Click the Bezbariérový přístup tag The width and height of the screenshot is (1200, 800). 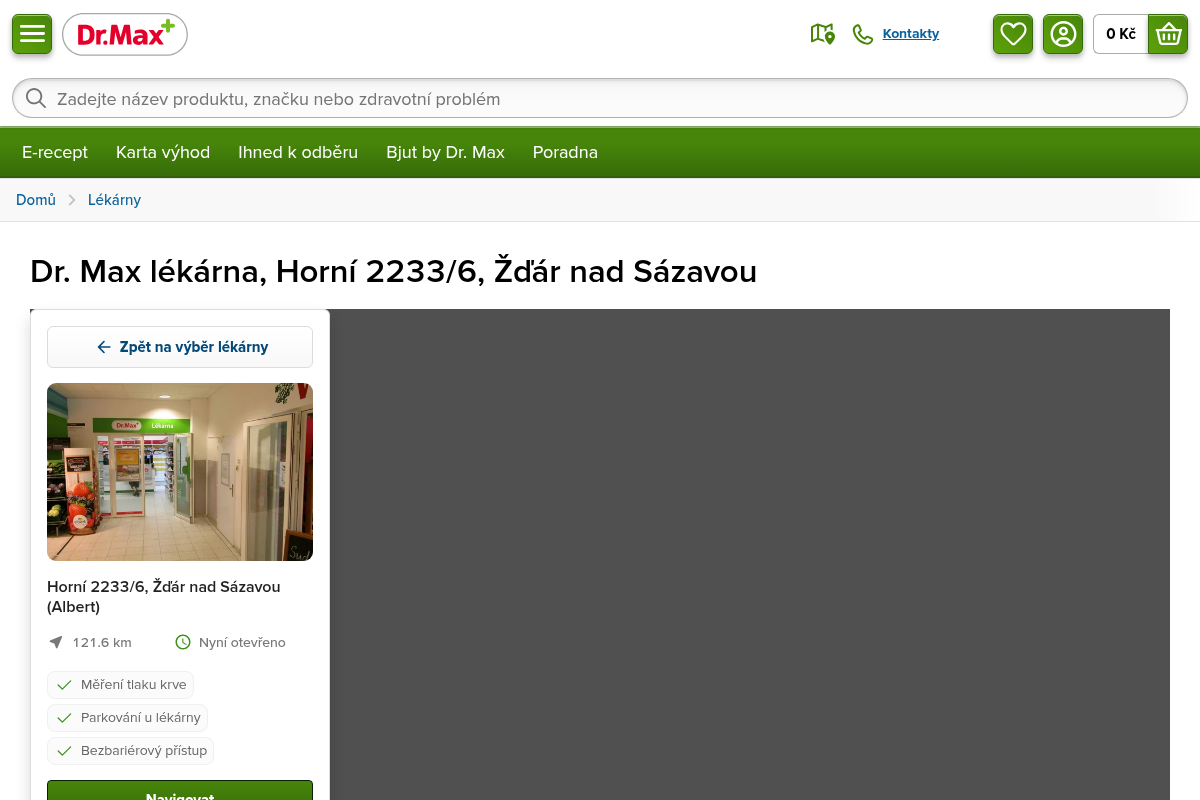[x=130, y=751]
